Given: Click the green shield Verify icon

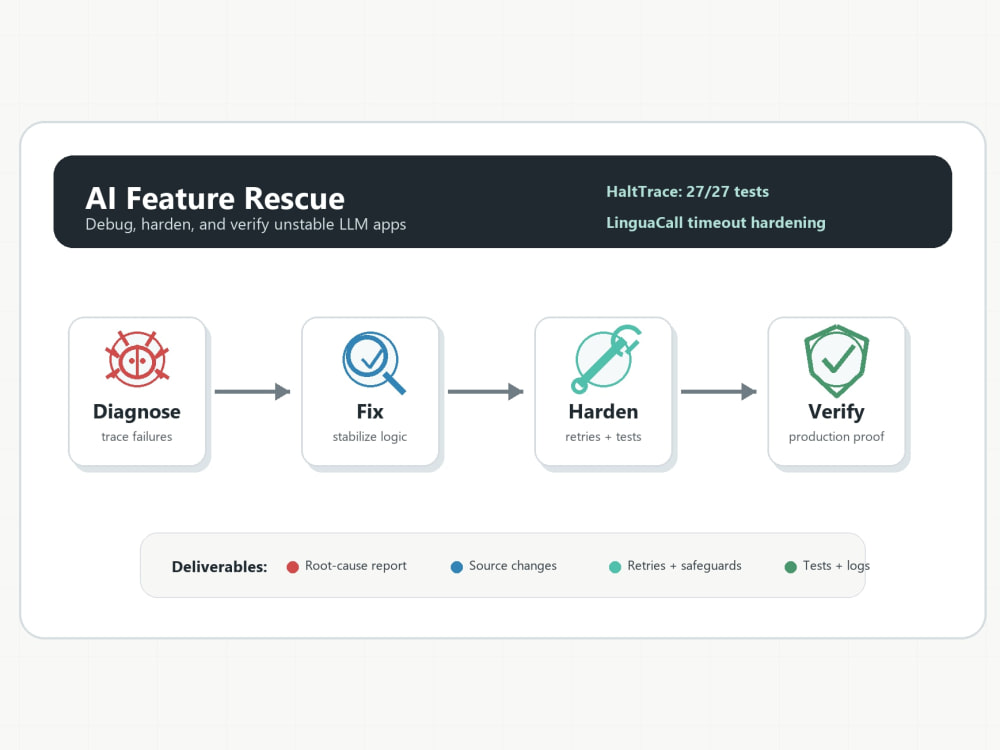Looking at the screenshot, I should pyautogui.click(x=837, y=360).
